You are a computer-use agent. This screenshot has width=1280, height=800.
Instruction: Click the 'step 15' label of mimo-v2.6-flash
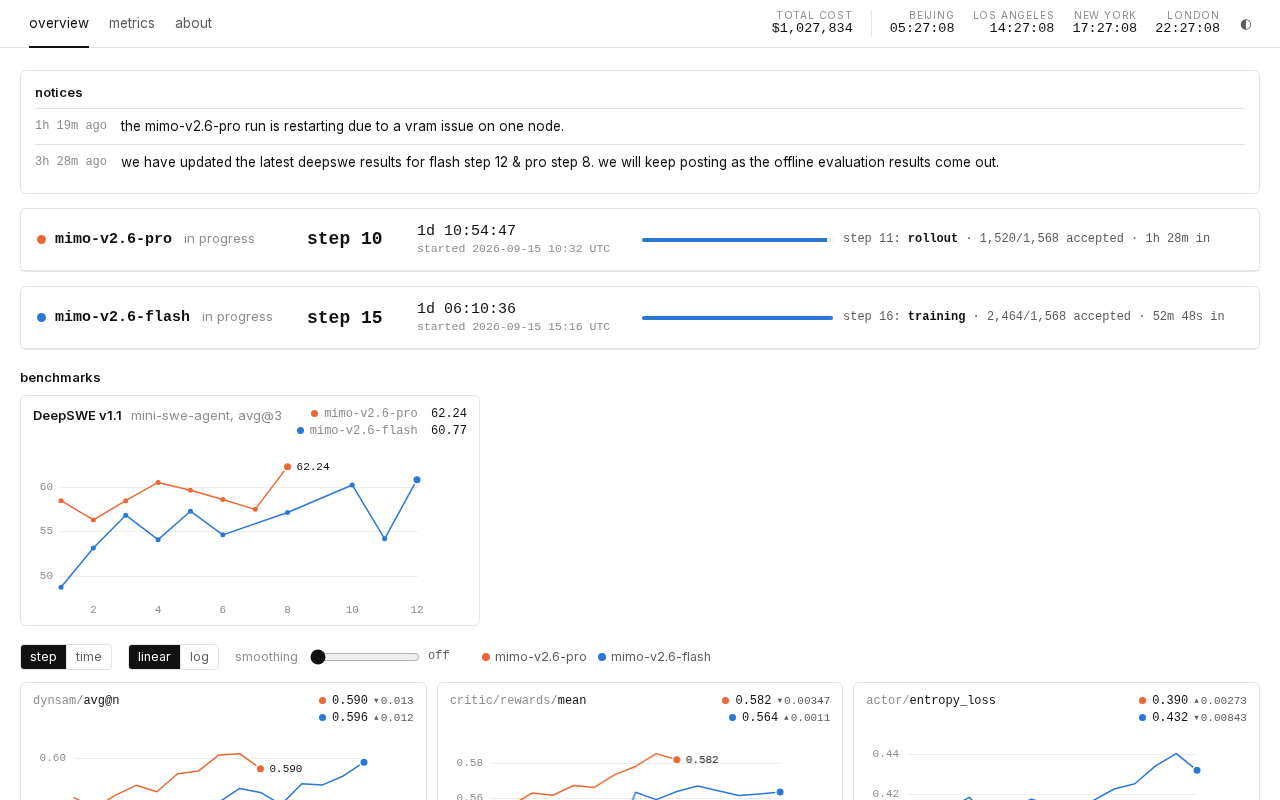tap(345, 317)
